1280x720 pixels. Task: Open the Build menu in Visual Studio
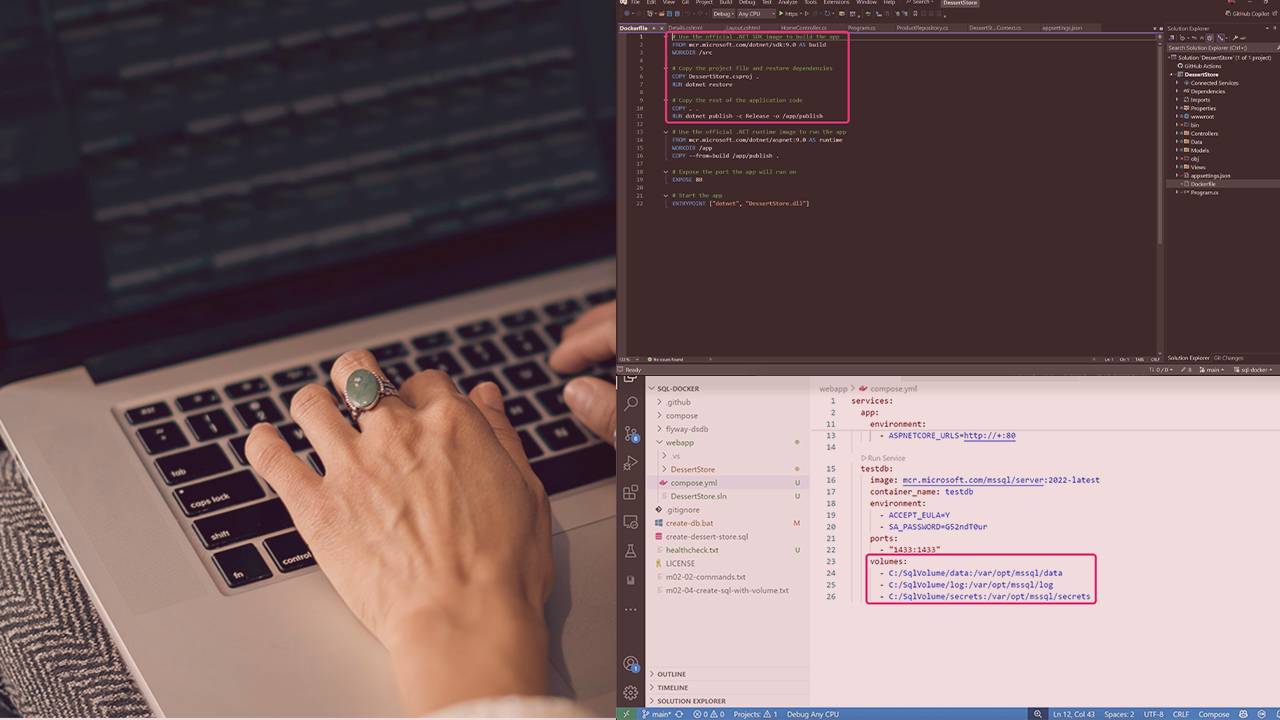(x=726, y=3)
